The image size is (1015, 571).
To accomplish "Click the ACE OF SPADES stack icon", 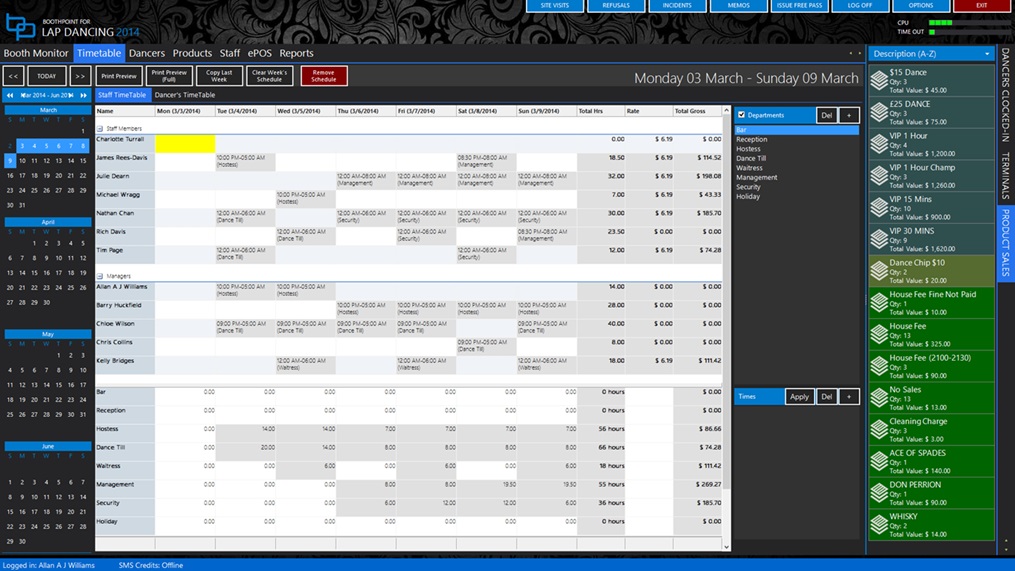I will (x=878, y=461).
